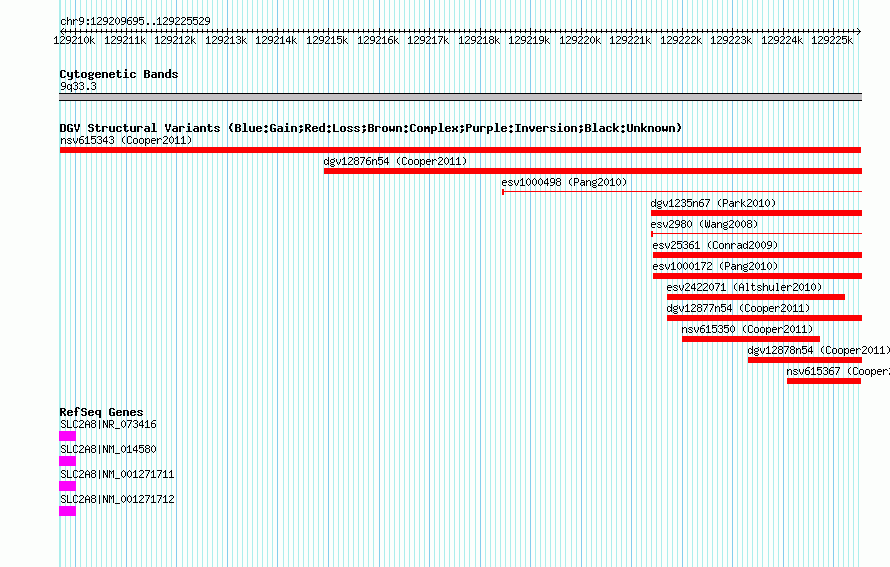The height and width of the screenshot is (567, 890).
Task: Open the dgv12876n54 (Cooper2011) variant label
Action: coord(395,161)
